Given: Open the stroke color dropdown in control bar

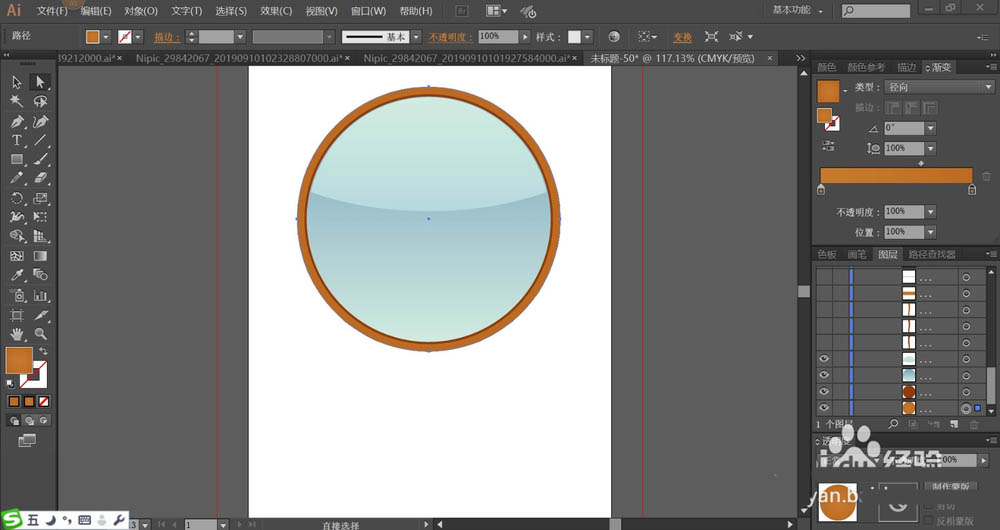Looking at the screenshot, I should click(138, 37).
